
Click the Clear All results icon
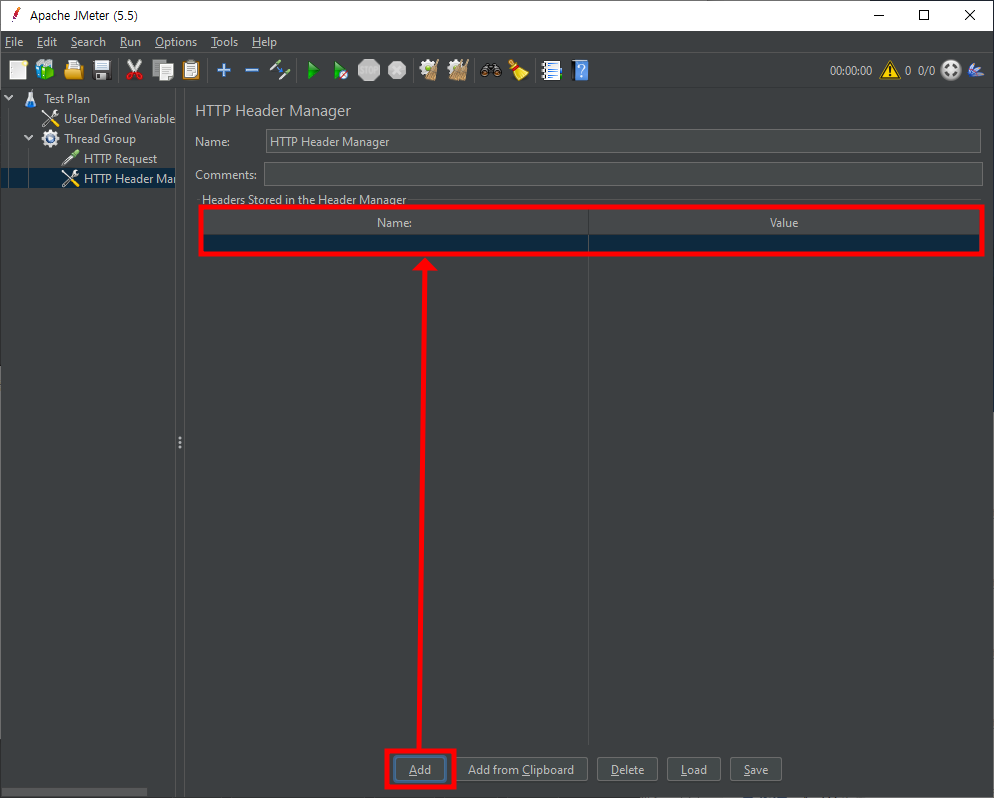(458, 70)
